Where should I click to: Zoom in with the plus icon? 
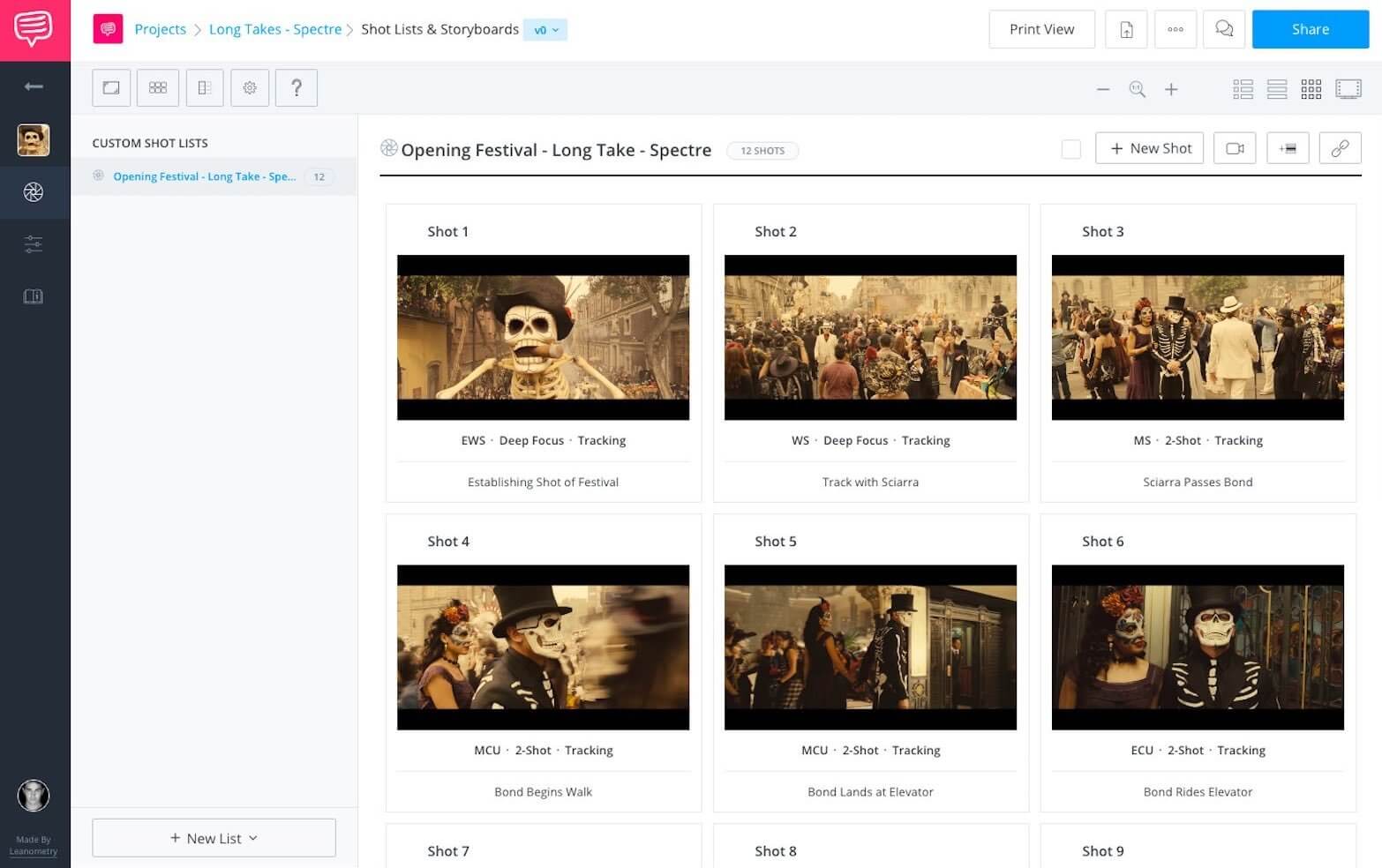[x=1171, y=89]
